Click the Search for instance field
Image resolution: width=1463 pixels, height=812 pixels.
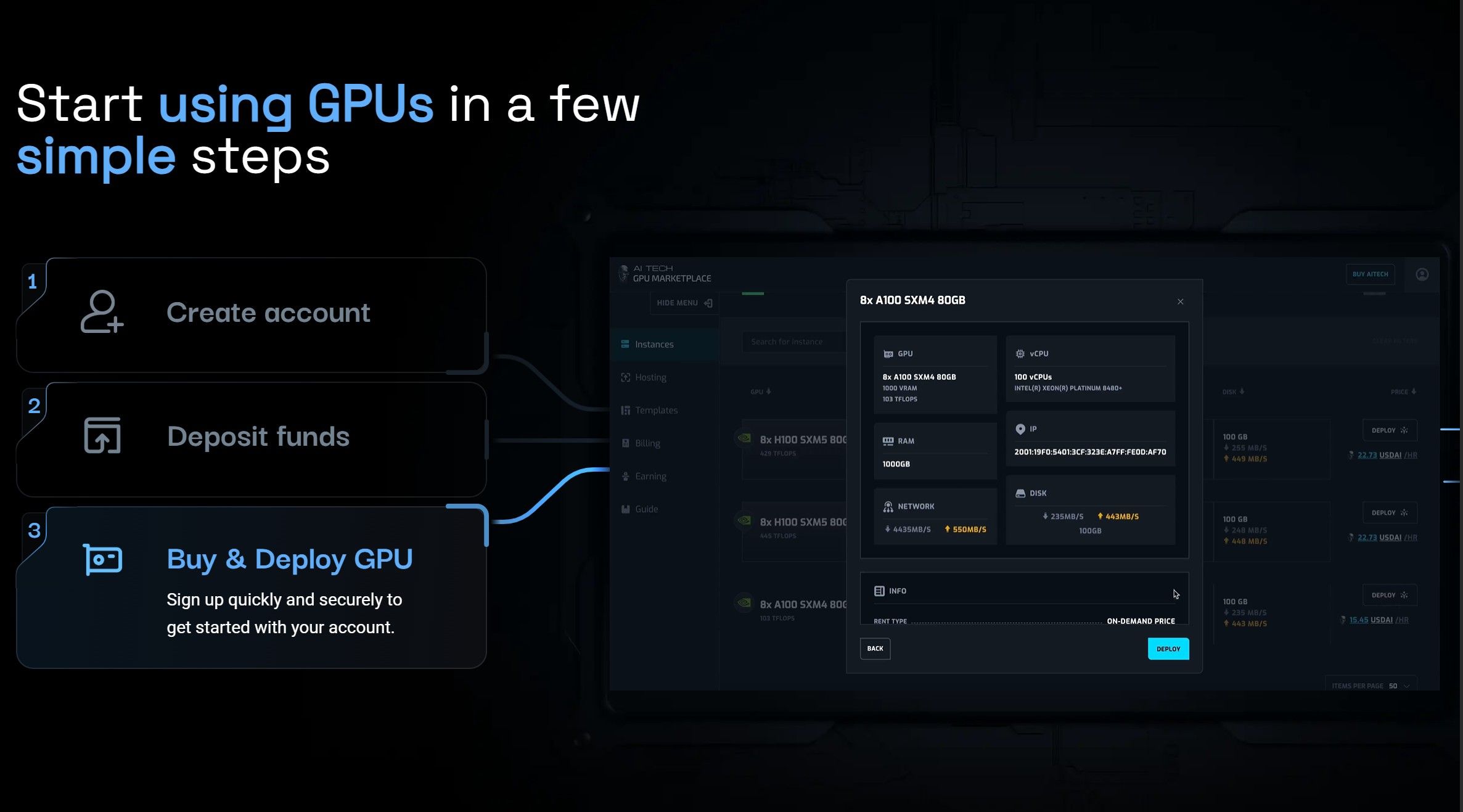point(792,342)
